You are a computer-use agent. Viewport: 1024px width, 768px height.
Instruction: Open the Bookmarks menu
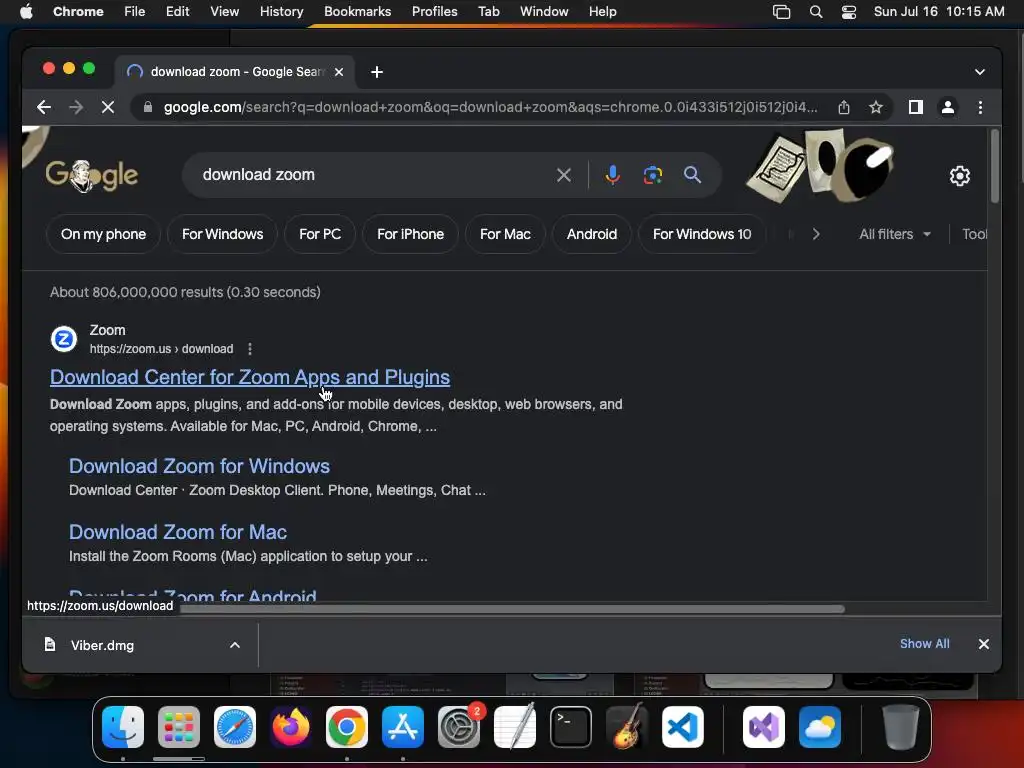357,12
